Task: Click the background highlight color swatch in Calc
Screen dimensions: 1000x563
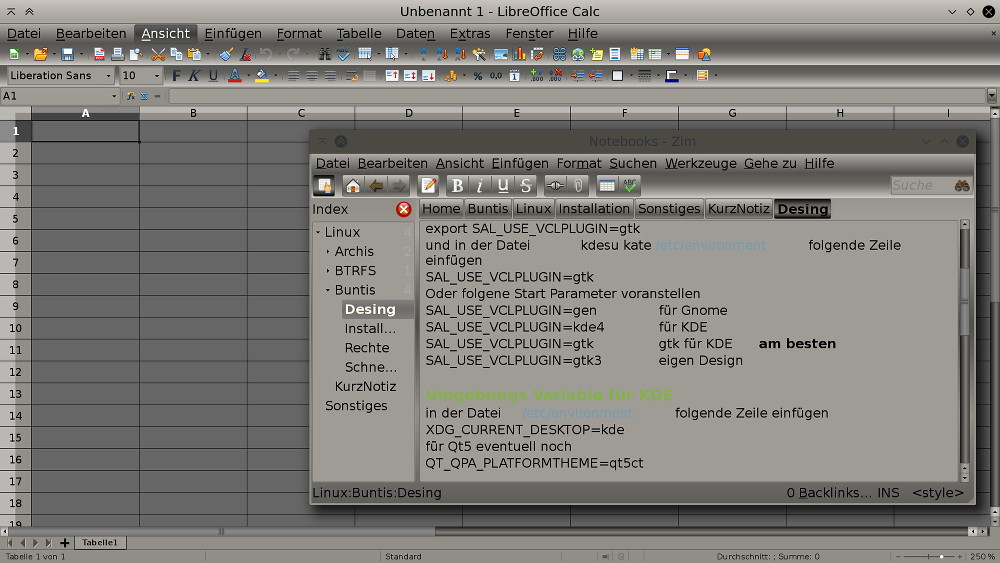Action: point(261,76)
